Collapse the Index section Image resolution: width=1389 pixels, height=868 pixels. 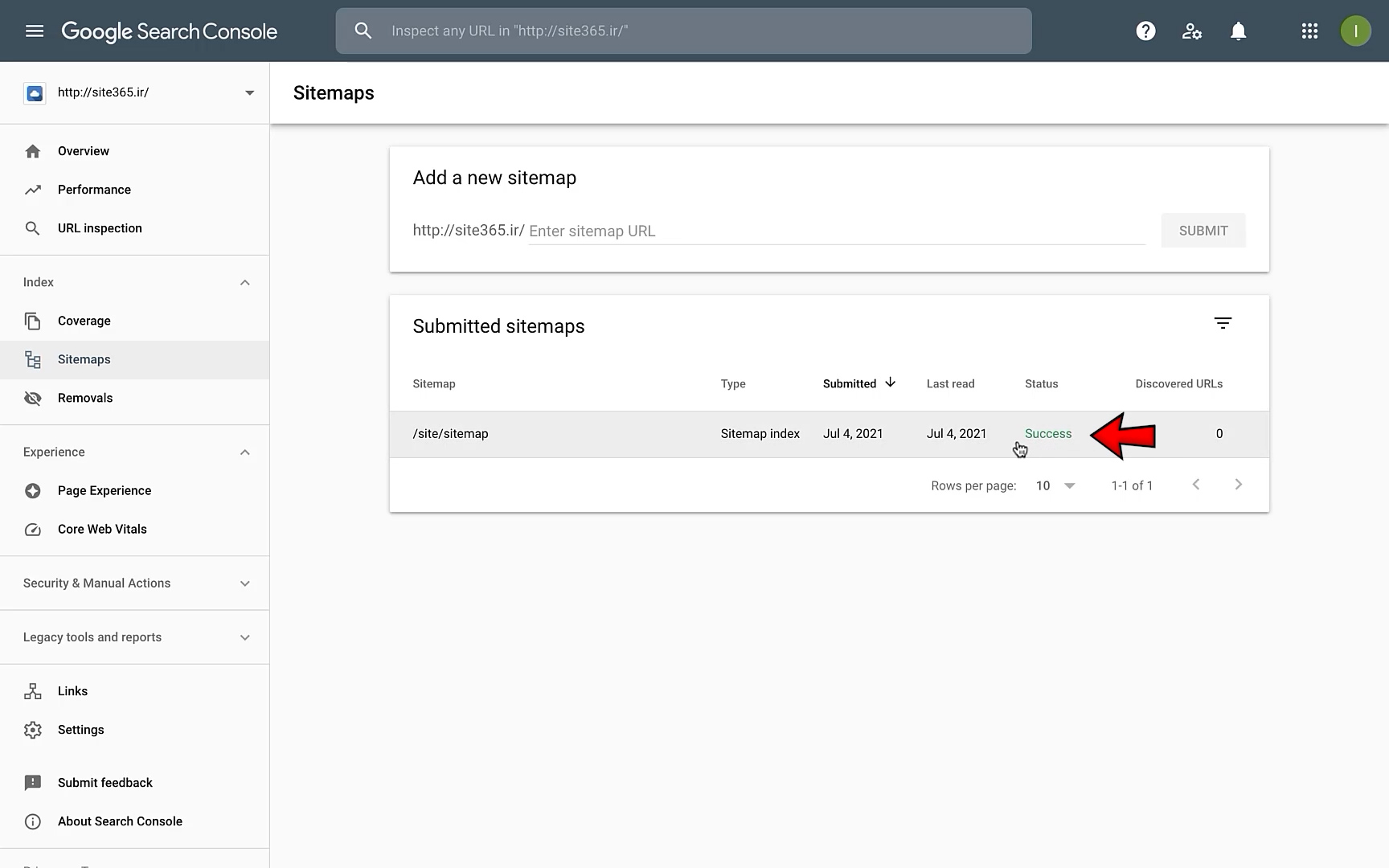pos(245,283)
